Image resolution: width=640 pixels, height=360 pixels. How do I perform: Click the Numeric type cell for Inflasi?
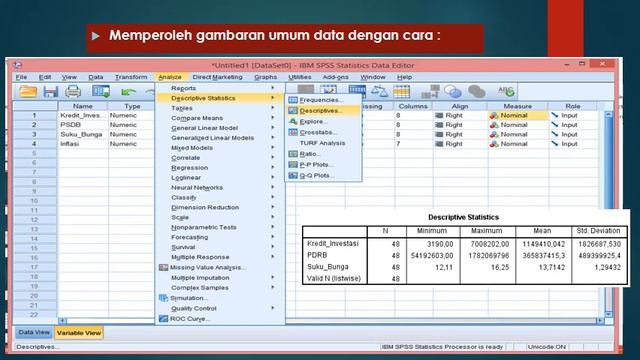point(131,144)
